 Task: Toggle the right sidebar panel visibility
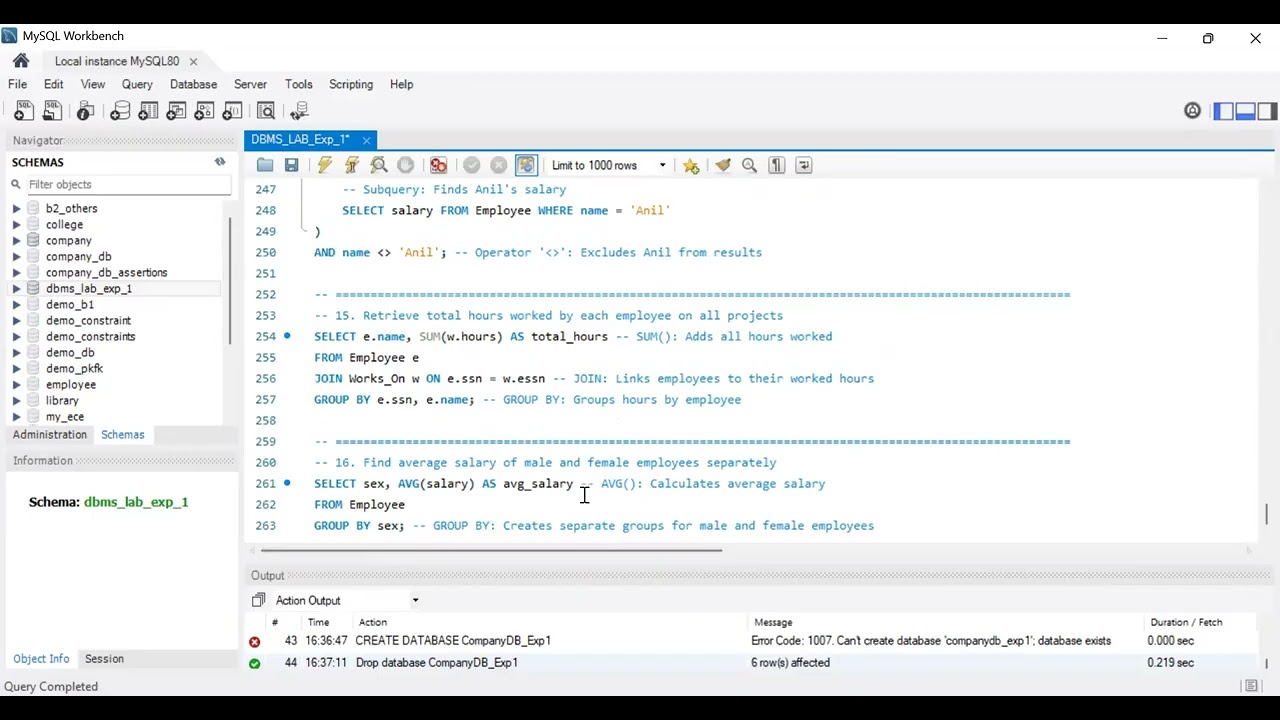coord(1268,111)
